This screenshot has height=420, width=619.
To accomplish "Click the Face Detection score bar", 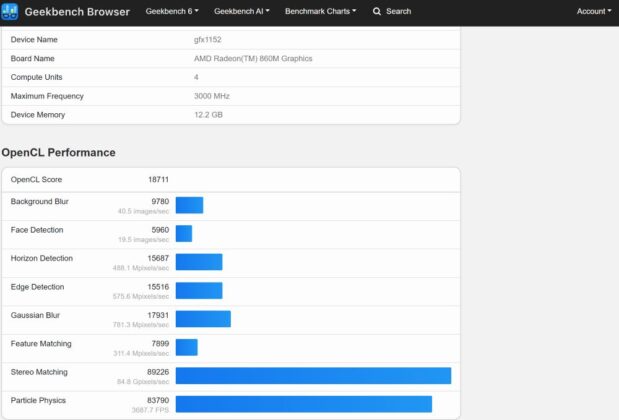I will click(x=184, y=234).
